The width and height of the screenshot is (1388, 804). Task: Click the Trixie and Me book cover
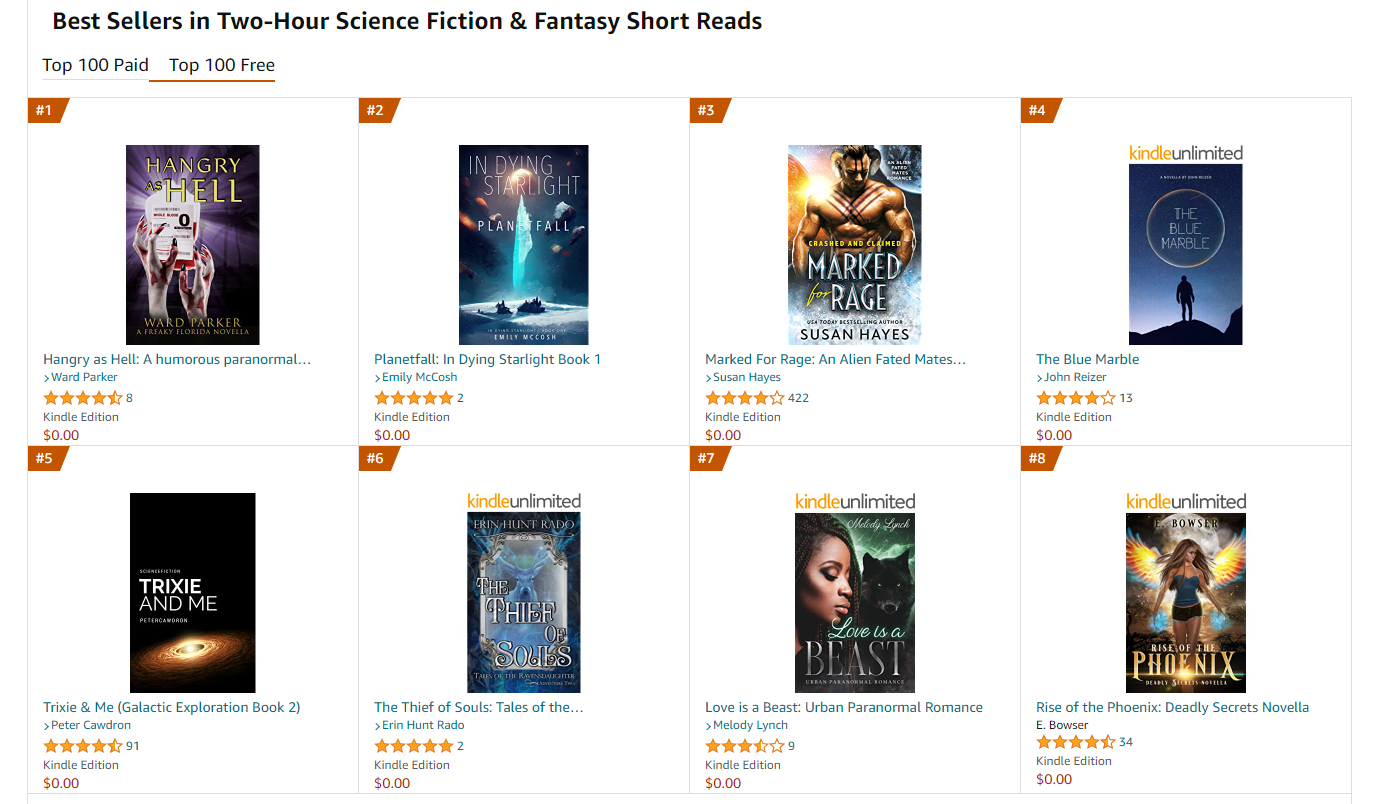[192, 593]
